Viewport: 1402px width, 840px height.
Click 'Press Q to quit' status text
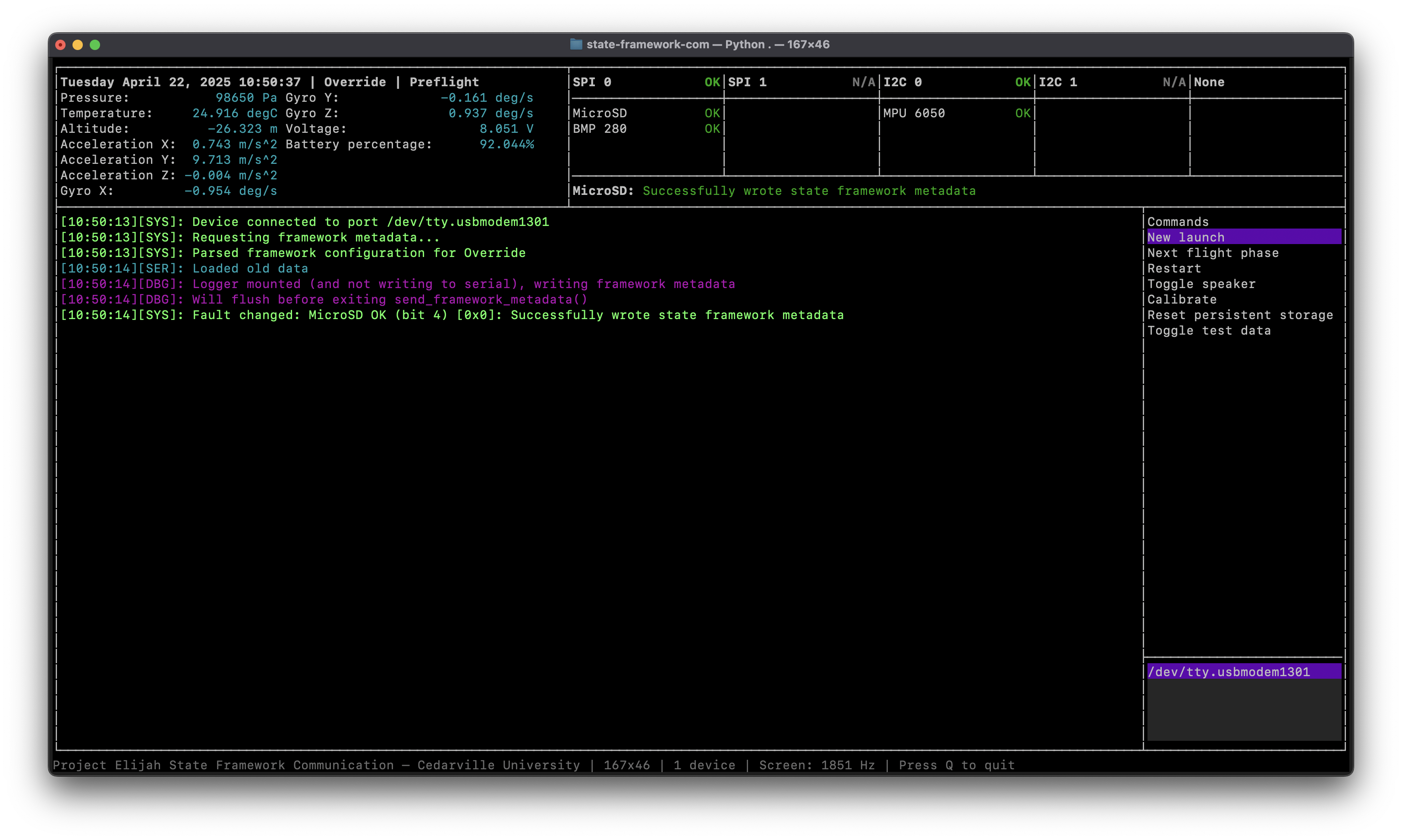coord(956,765)
